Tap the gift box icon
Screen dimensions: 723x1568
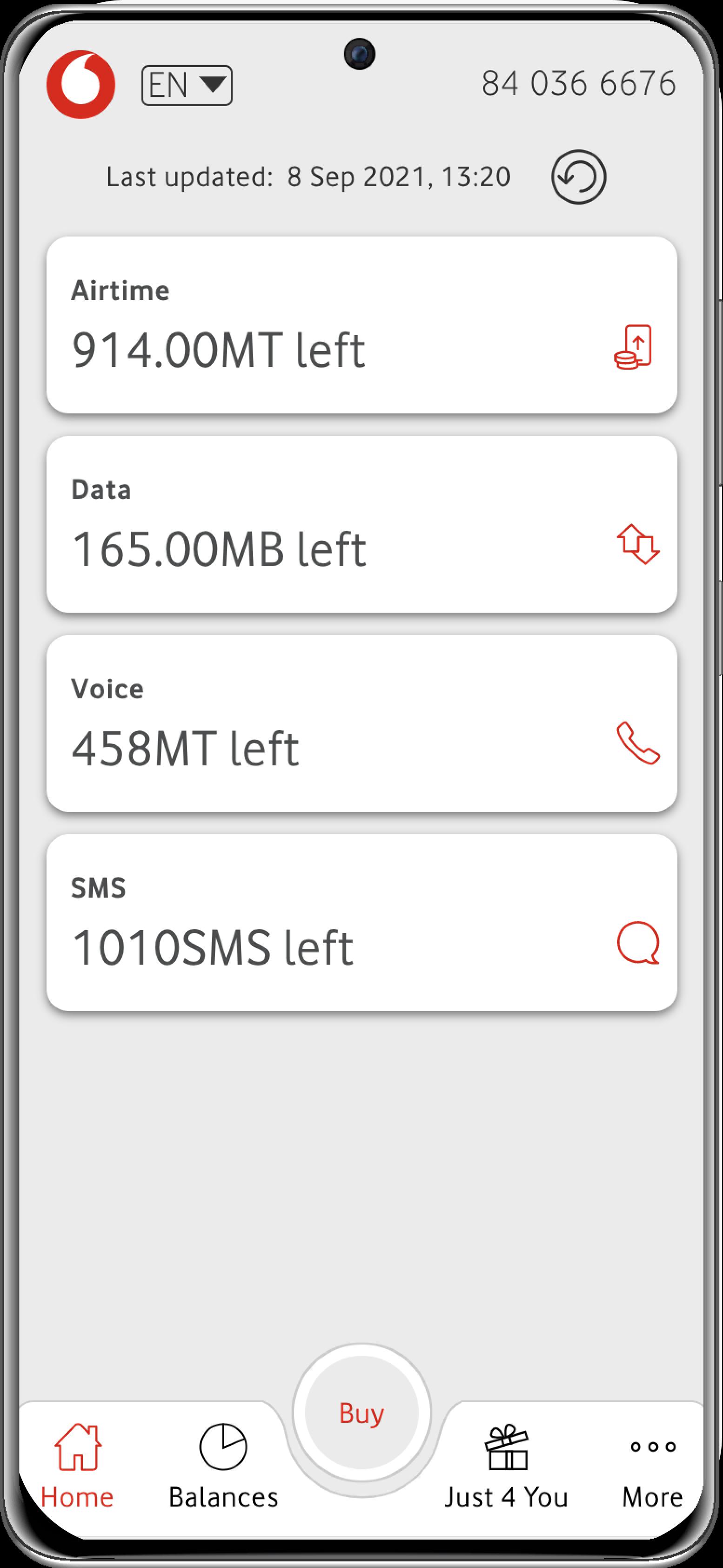(x=507, y=1447)
